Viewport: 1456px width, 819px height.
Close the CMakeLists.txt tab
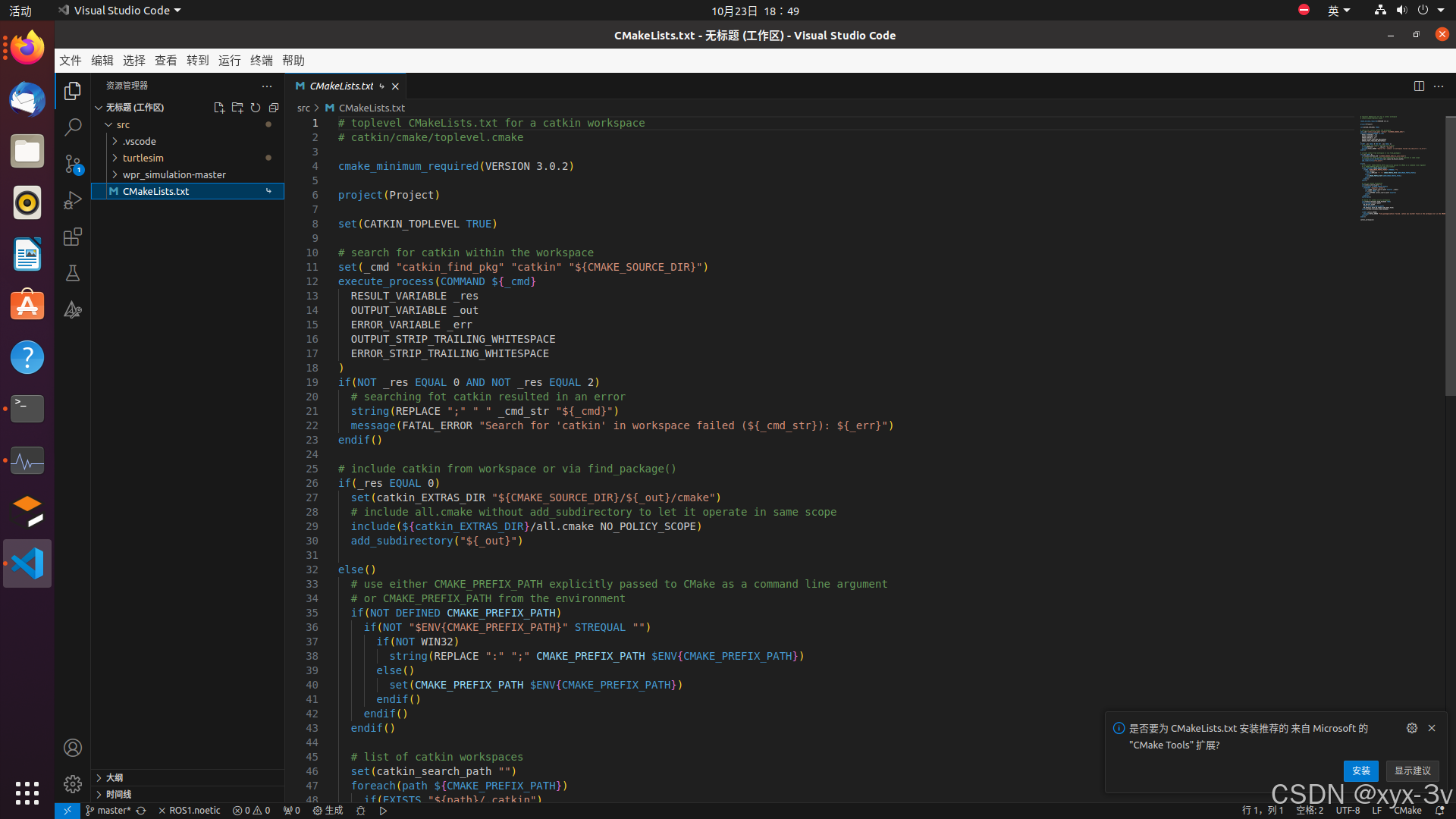395,86
